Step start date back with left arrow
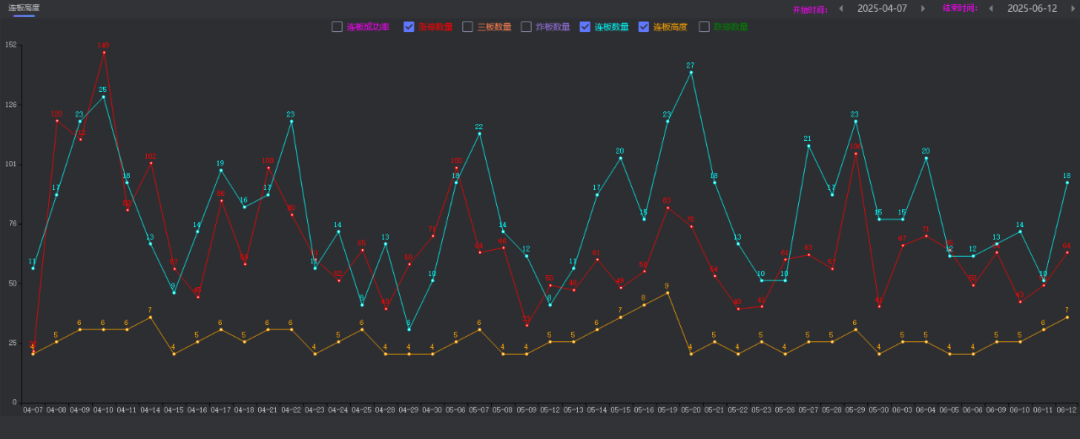Image resolution: width=1080 pixels, height=439 pixels. click(841, 8)
